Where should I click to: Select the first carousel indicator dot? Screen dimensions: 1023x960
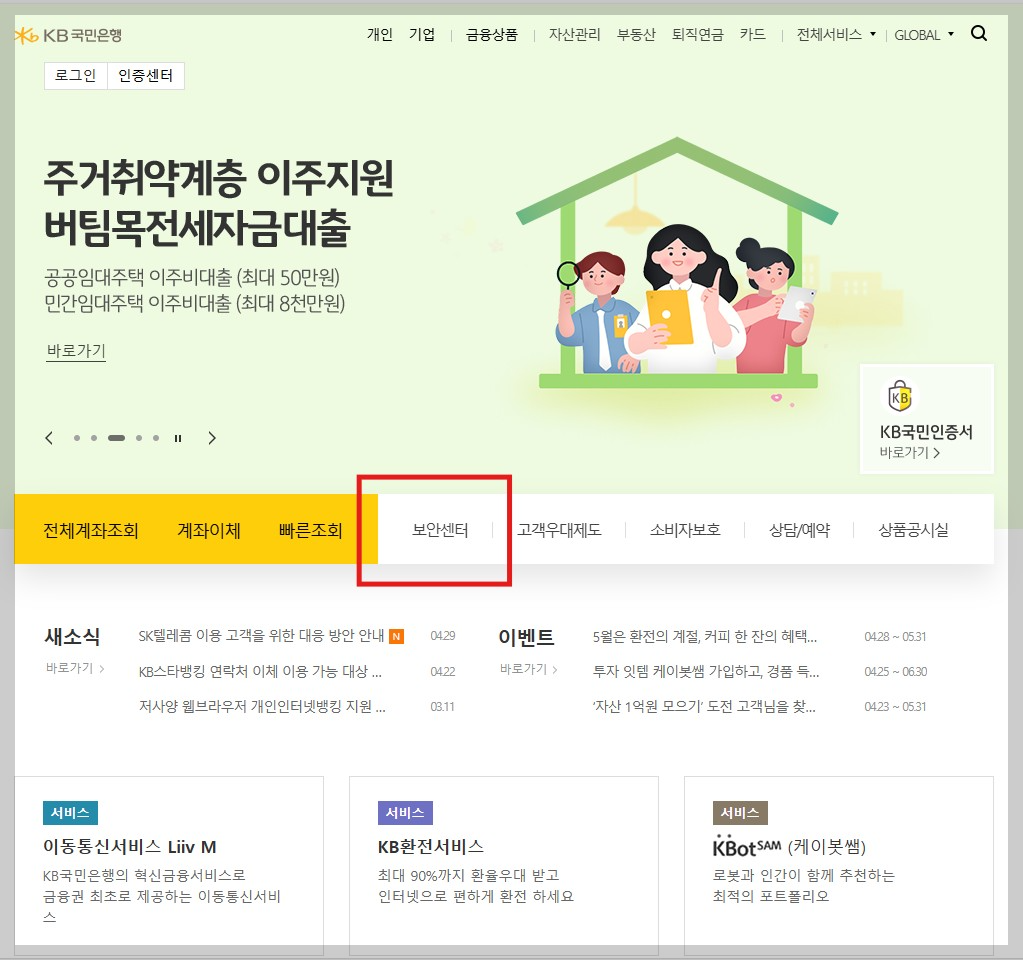tap(76, 437)
